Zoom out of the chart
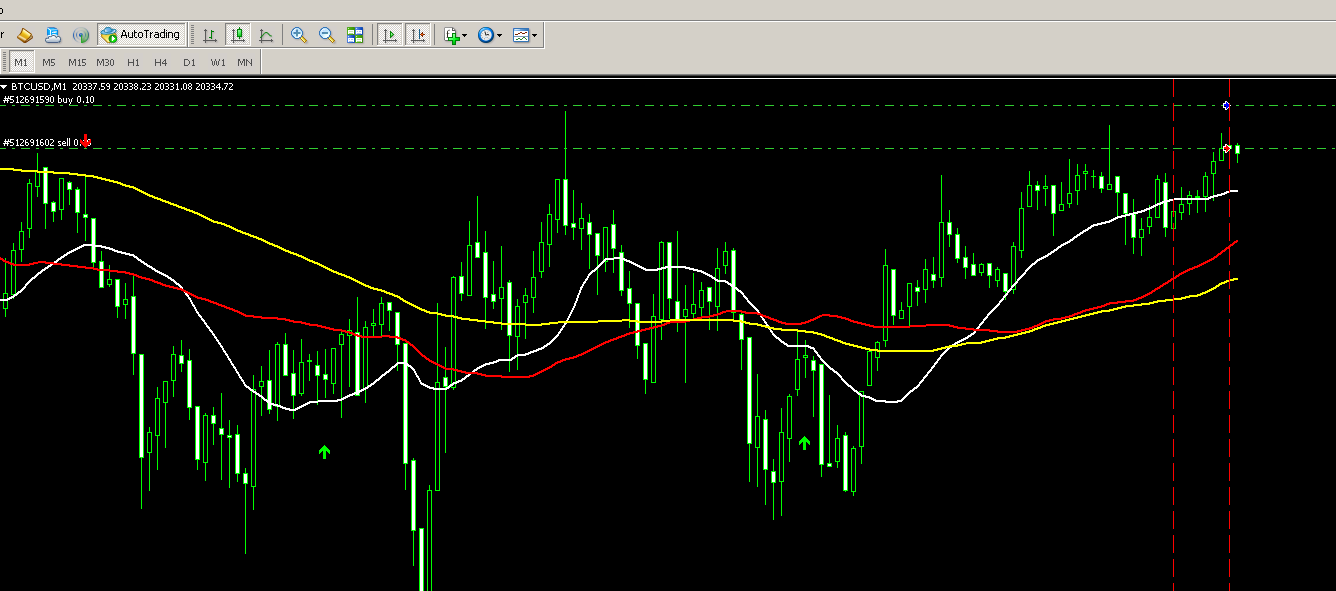 tap(327, 35)
